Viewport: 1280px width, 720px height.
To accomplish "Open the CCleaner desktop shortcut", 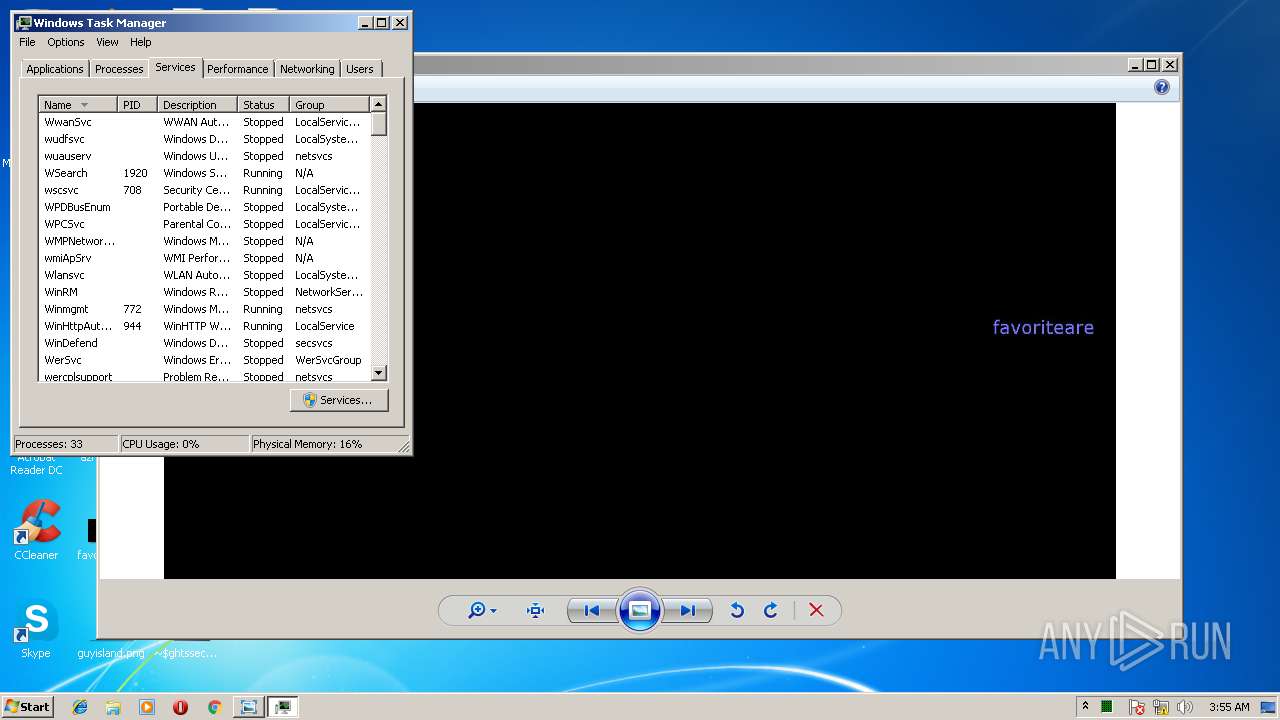I will pos(36,530).
